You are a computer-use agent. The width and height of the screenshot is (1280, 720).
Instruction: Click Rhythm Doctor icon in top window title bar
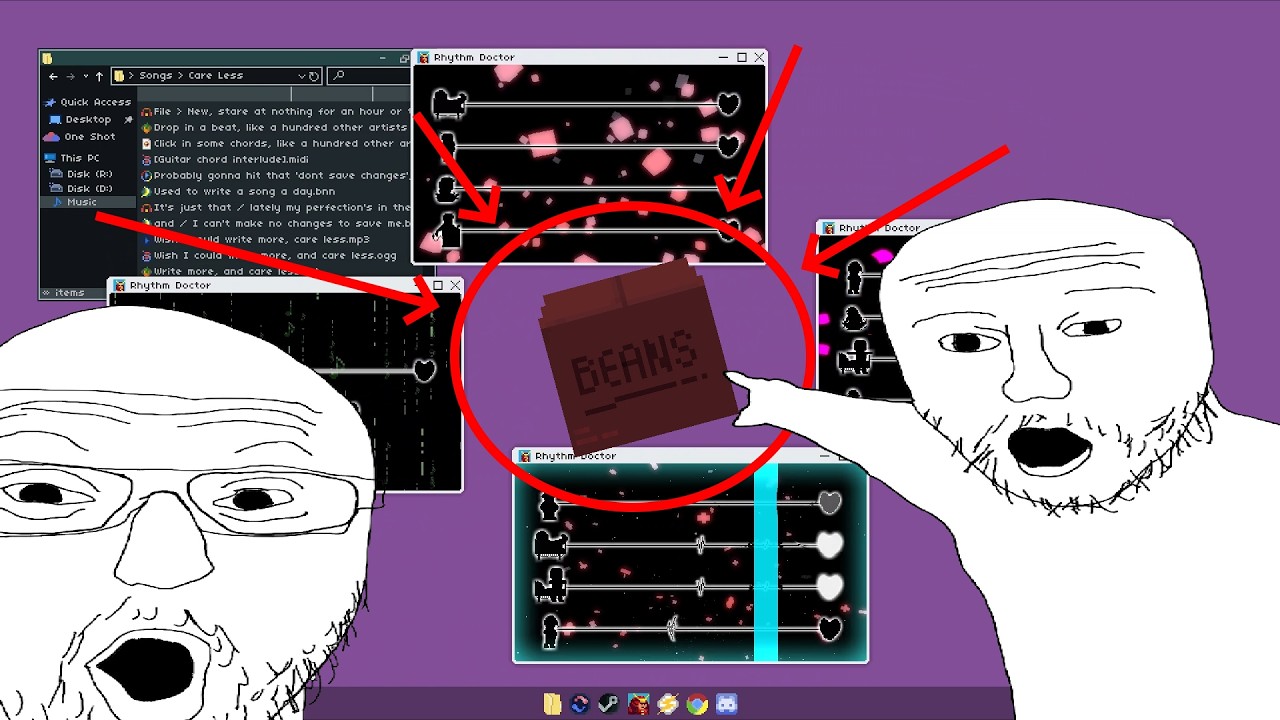pos(424,58)
